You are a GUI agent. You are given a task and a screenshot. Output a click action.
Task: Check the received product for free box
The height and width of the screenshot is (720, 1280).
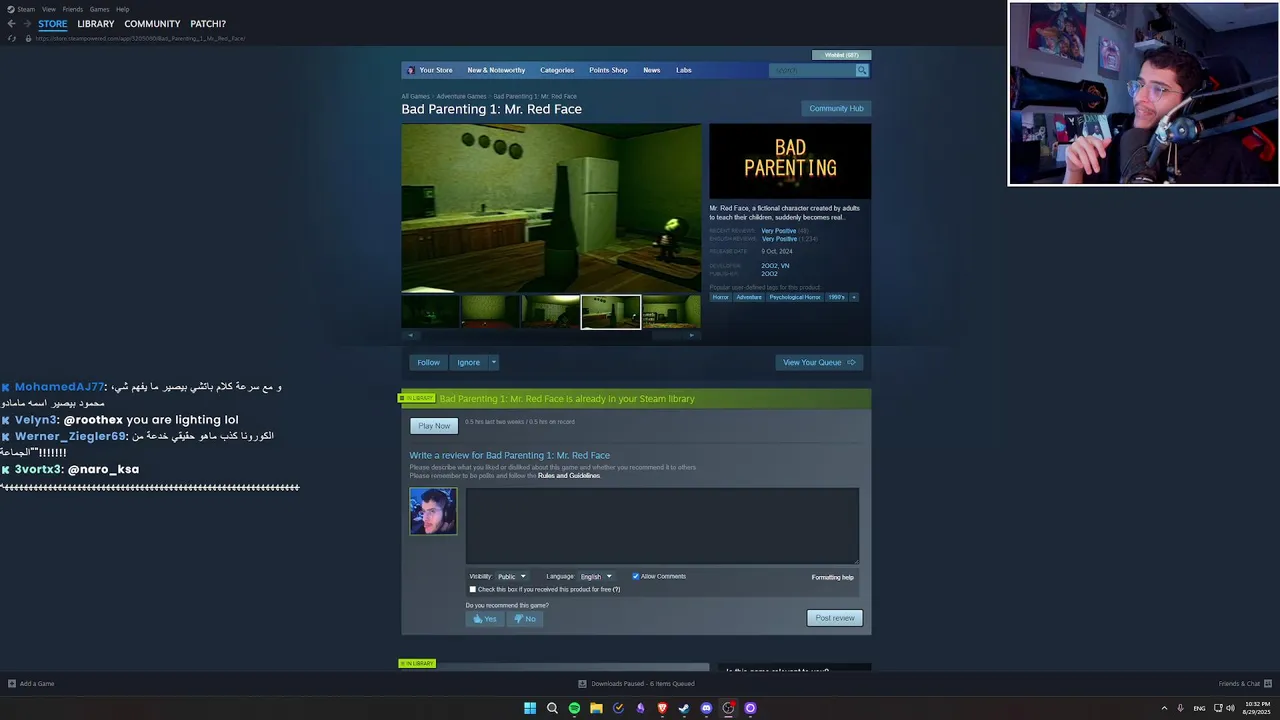click(x=473, y=589)
